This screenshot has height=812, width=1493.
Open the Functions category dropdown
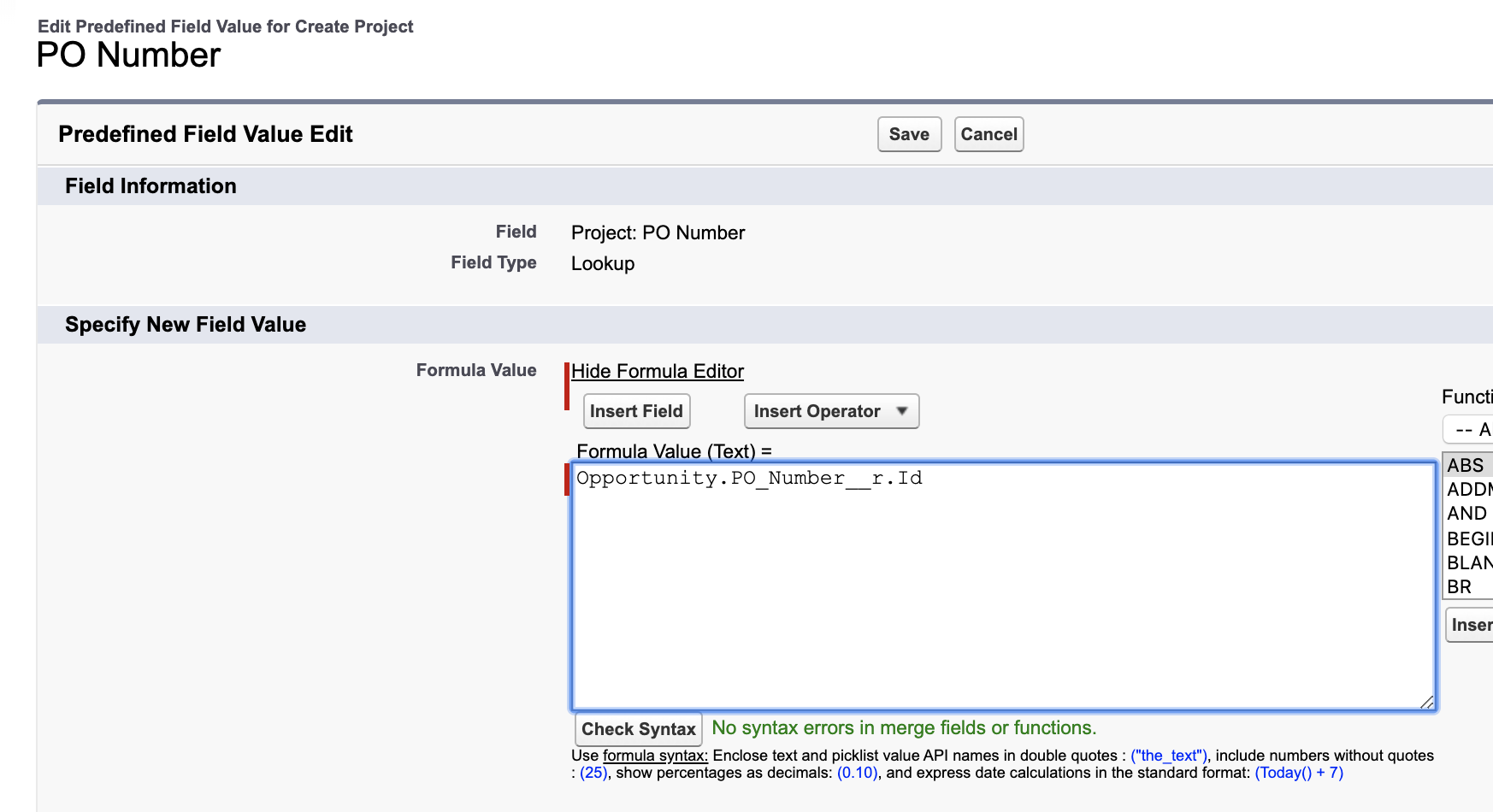click(x=1469, y=429)
